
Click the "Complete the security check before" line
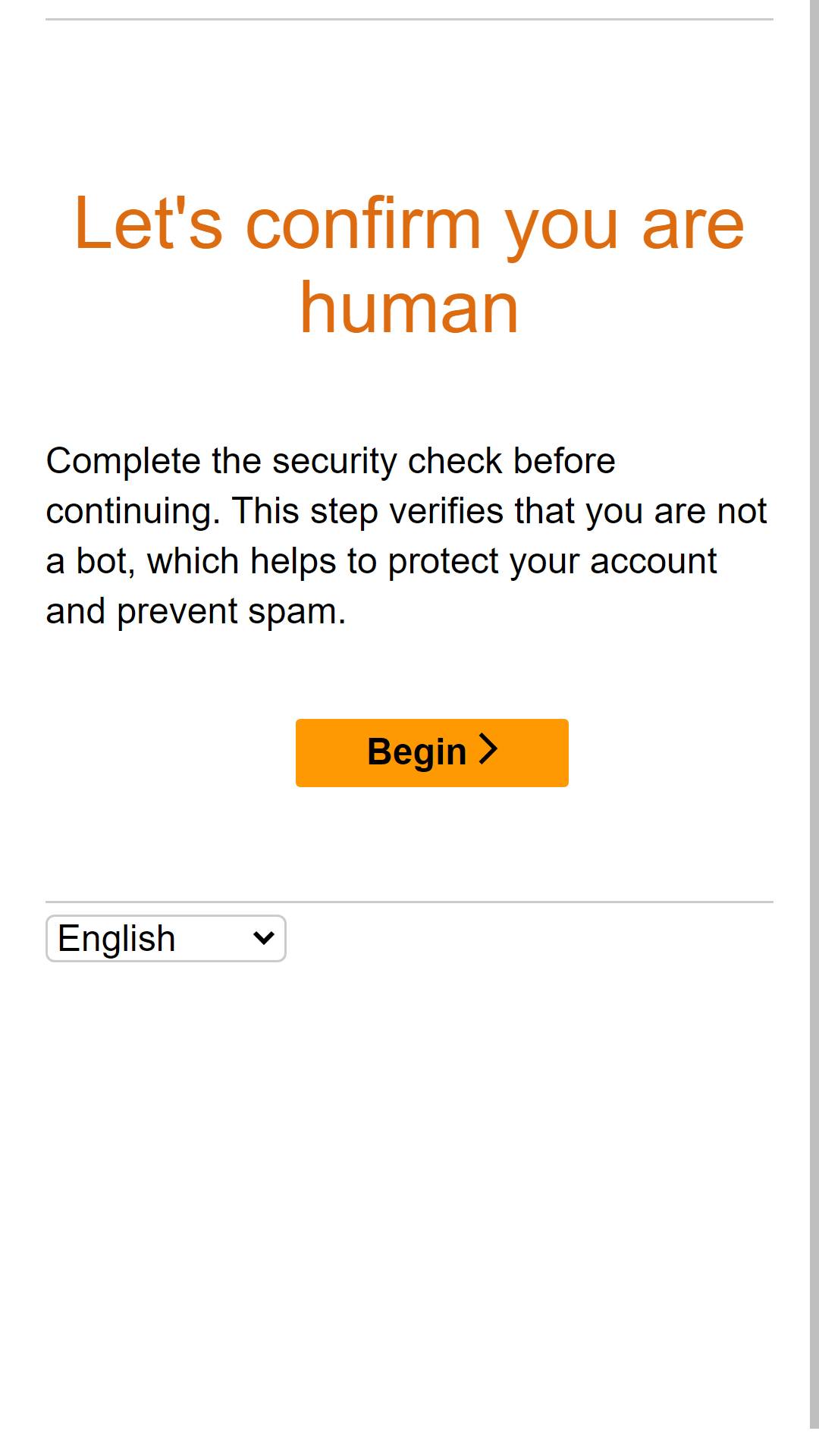click(x=331, y=461)
